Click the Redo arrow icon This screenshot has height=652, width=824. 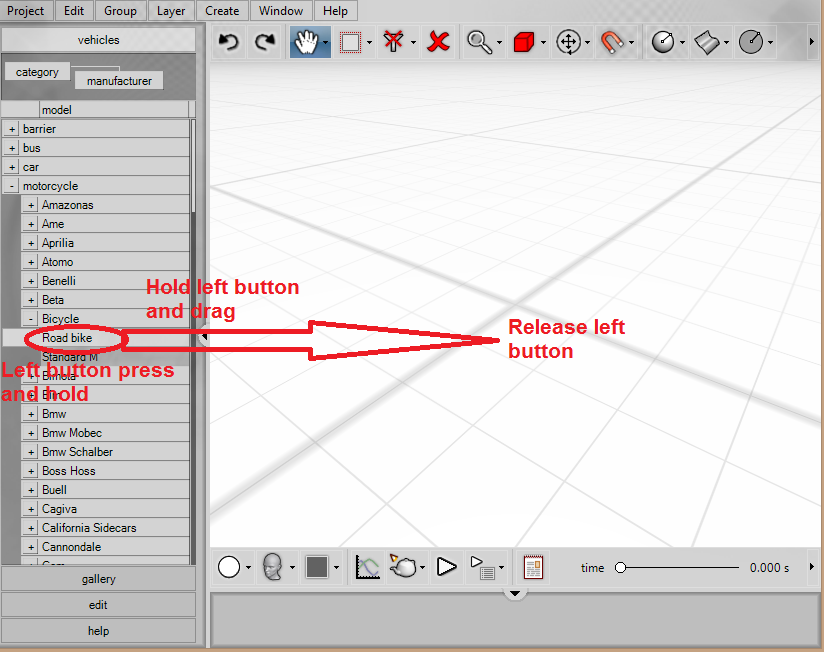tap(265, 42)
